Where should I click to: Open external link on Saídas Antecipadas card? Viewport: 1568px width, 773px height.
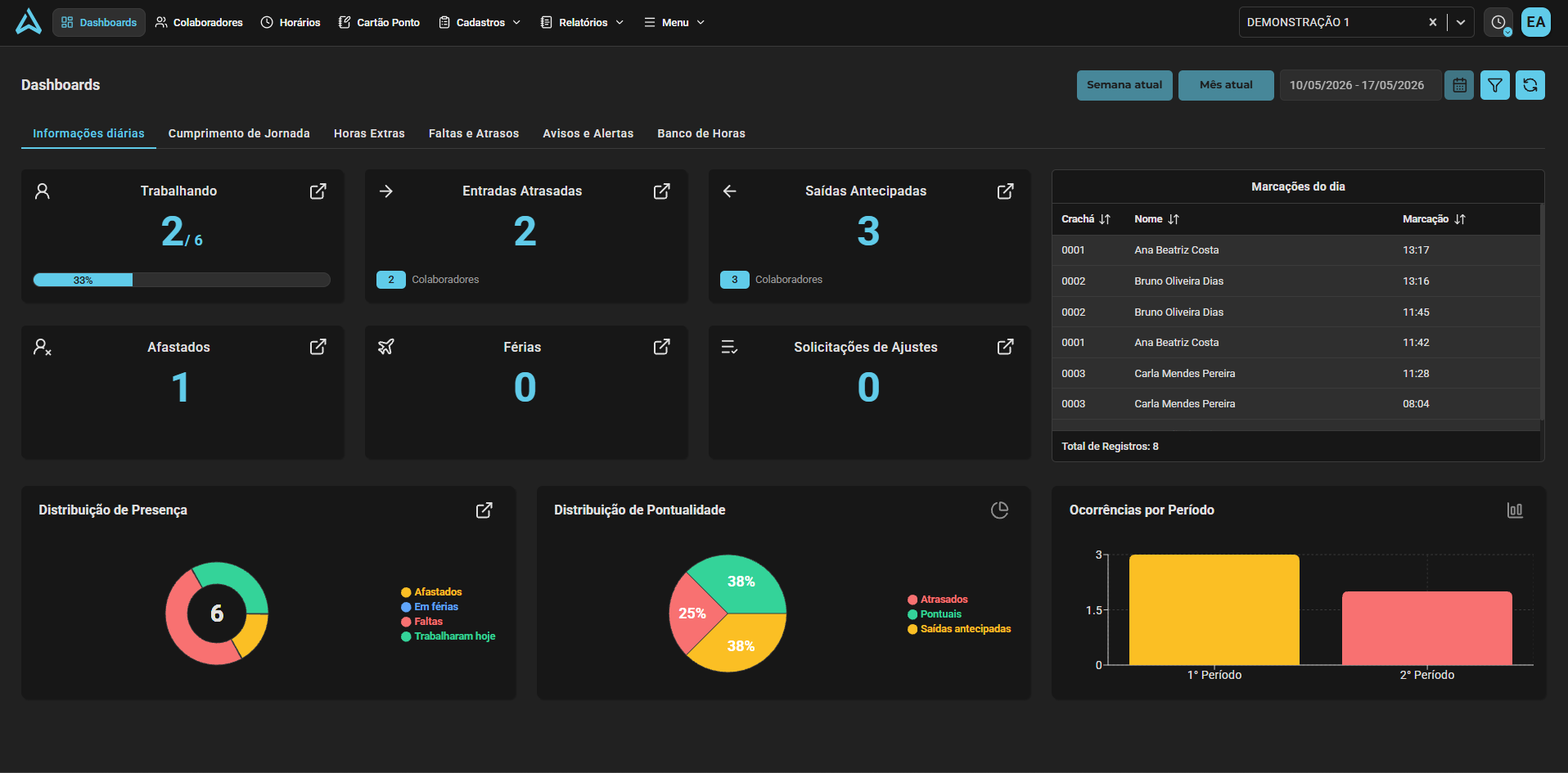coord(1006,191)
